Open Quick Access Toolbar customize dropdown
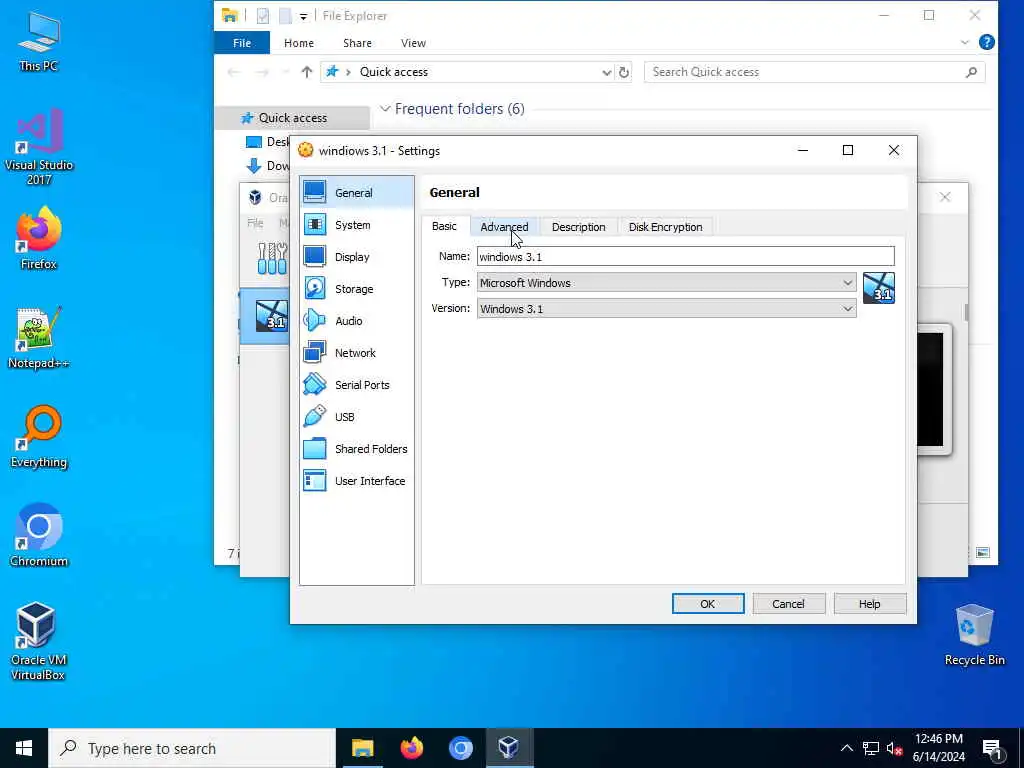1024x768 pixels. click(304, 16)
